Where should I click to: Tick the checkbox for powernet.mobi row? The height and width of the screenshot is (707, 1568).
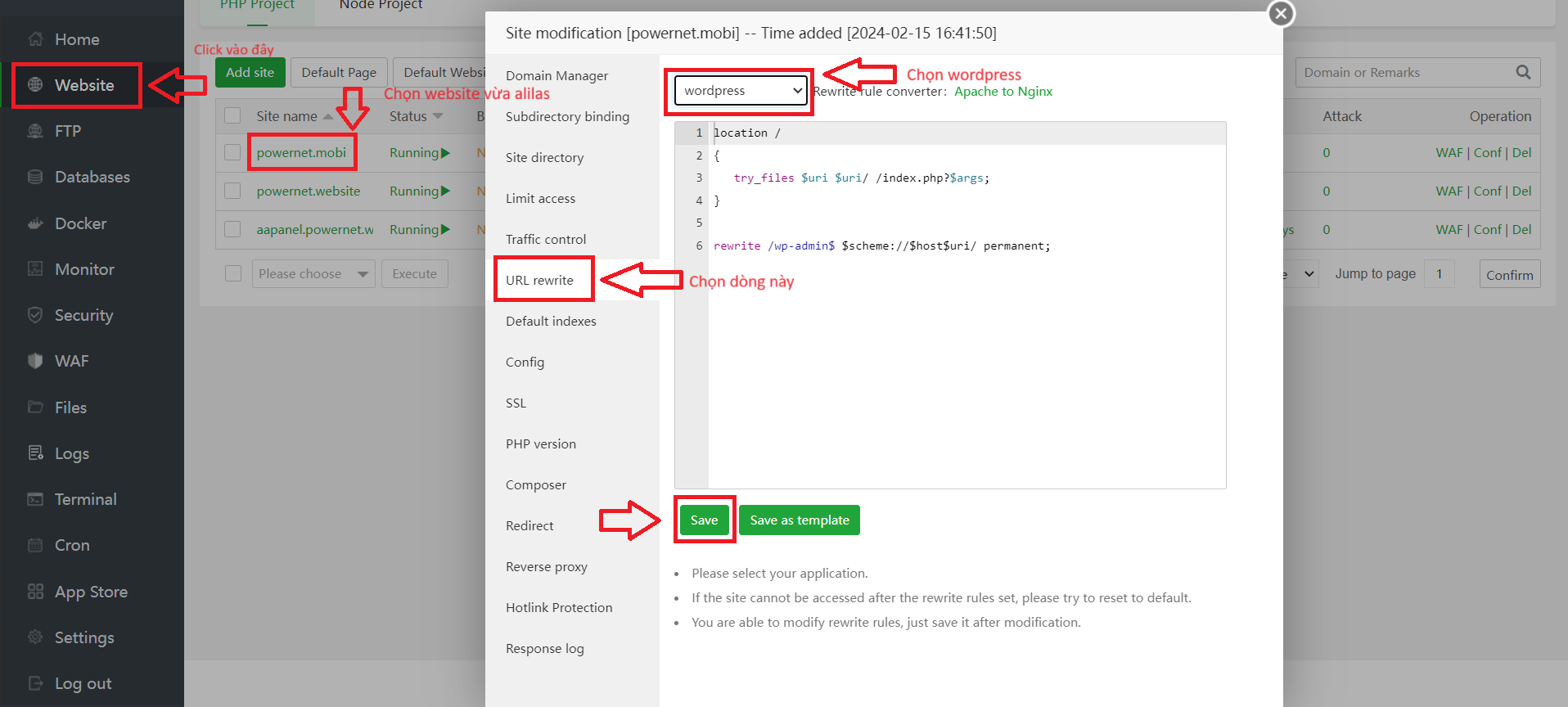click(232, 153)
